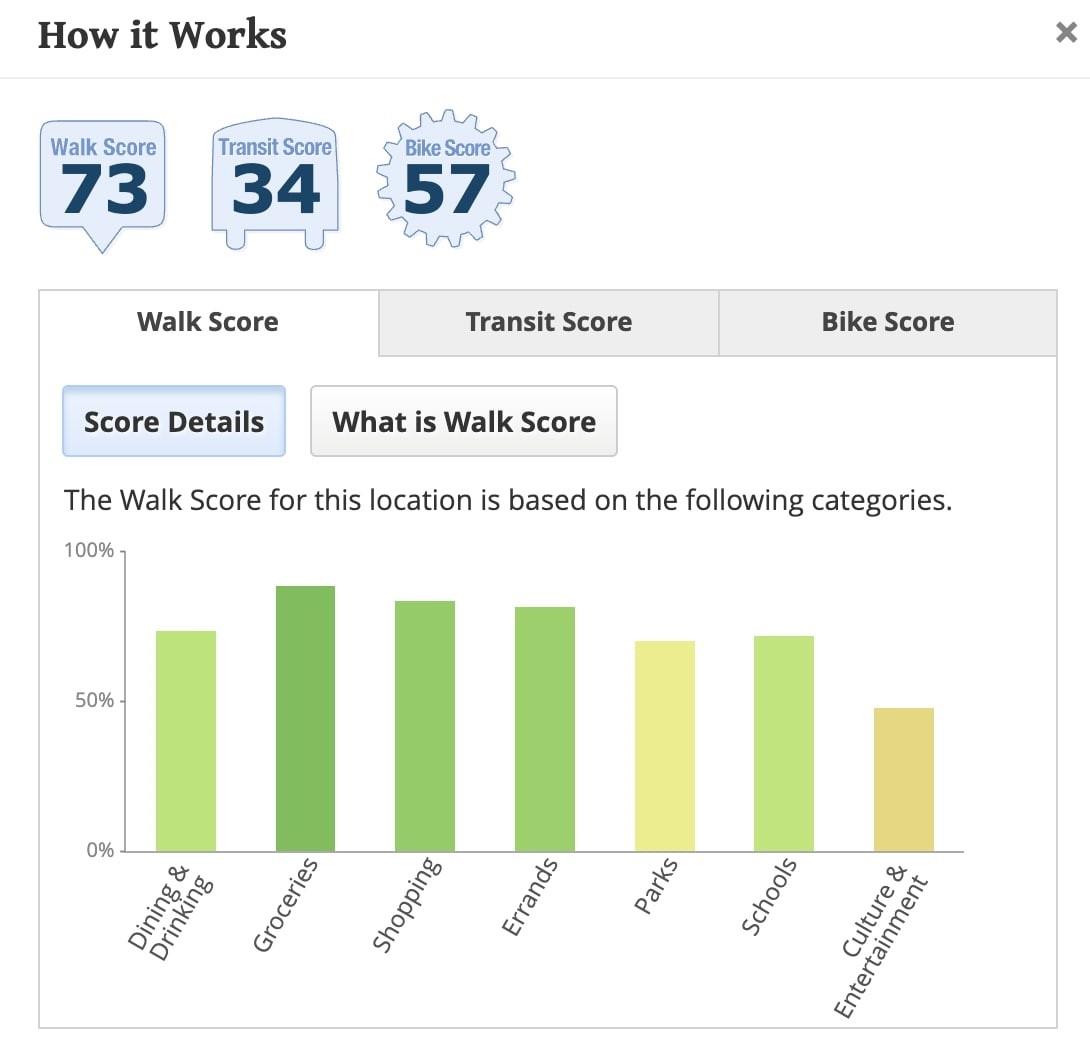The height and width of the screenshot is (1056, 1090).
Task: Select the Walk Score tab
Action: [x=209, y=323]
